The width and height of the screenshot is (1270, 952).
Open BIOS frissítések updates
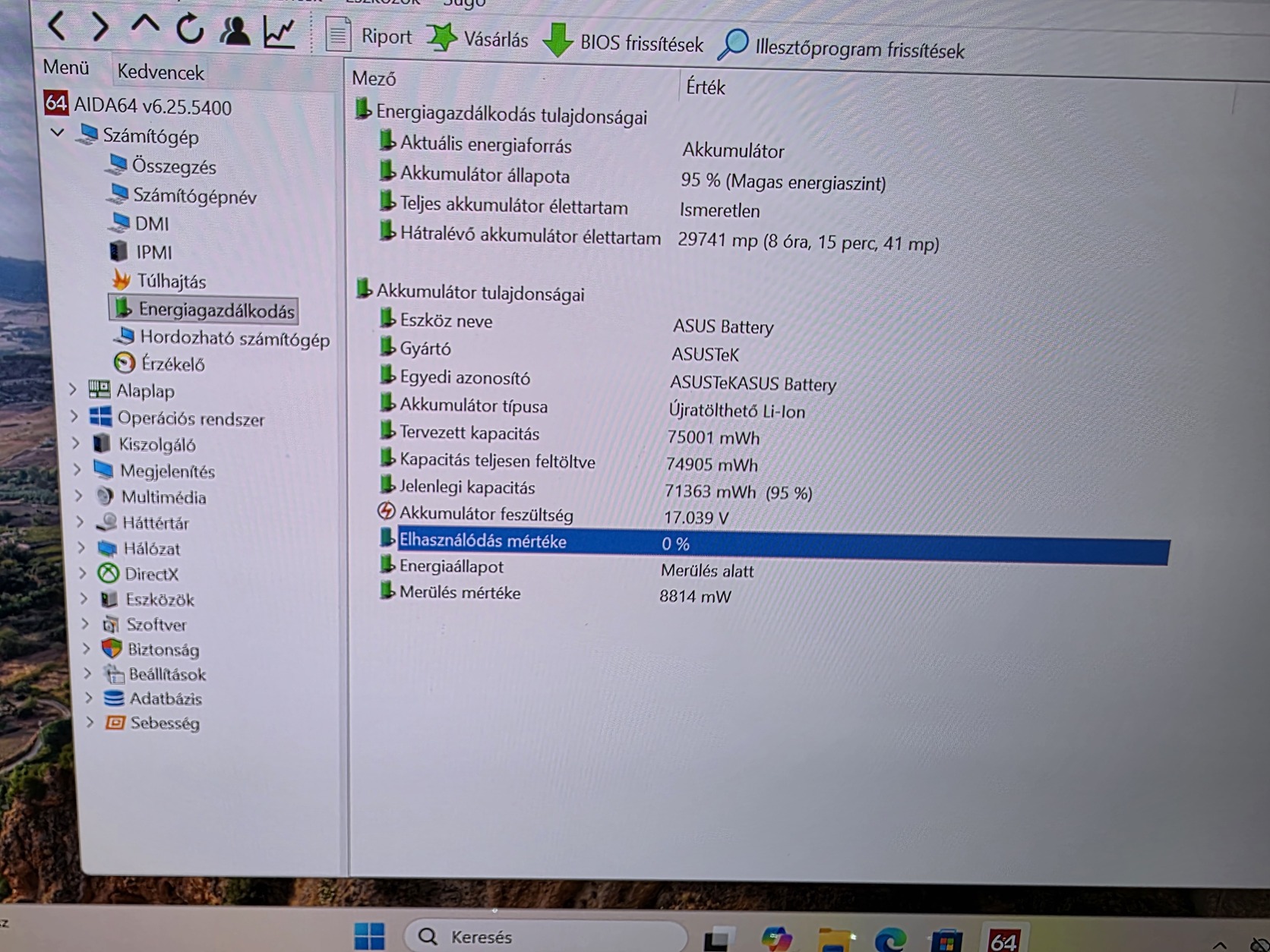click(x=624, y=43)
